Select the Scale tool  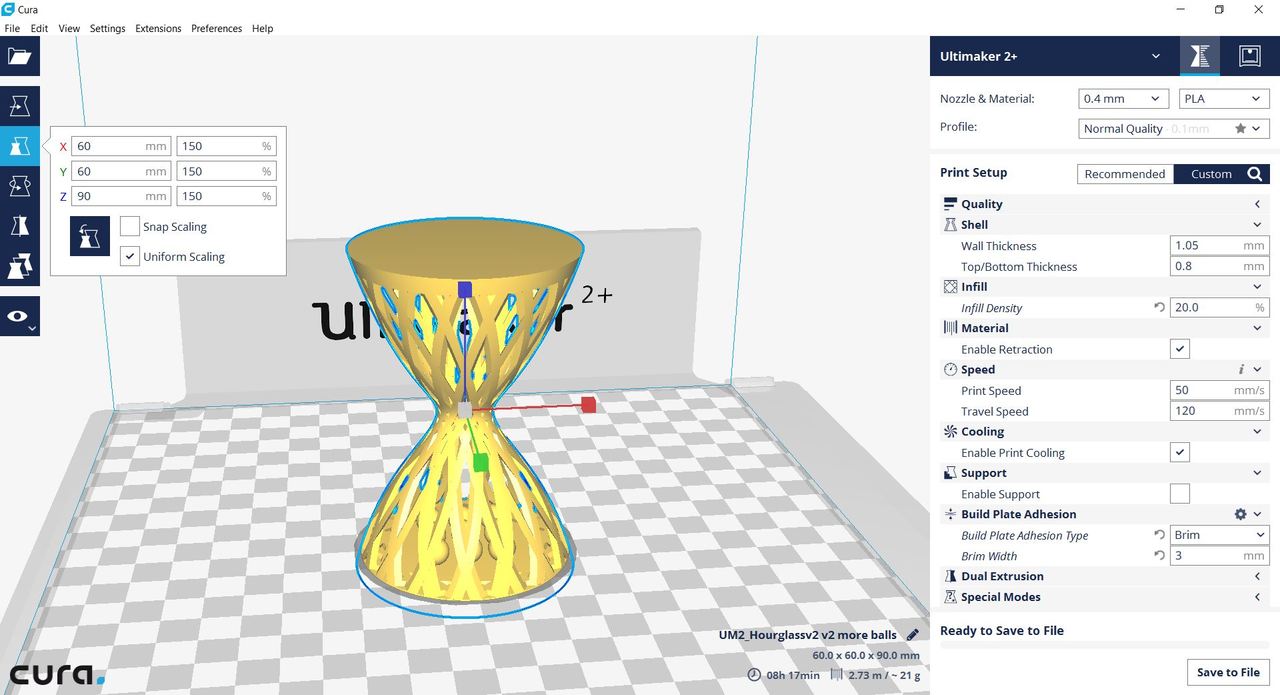tap(19, 146)
